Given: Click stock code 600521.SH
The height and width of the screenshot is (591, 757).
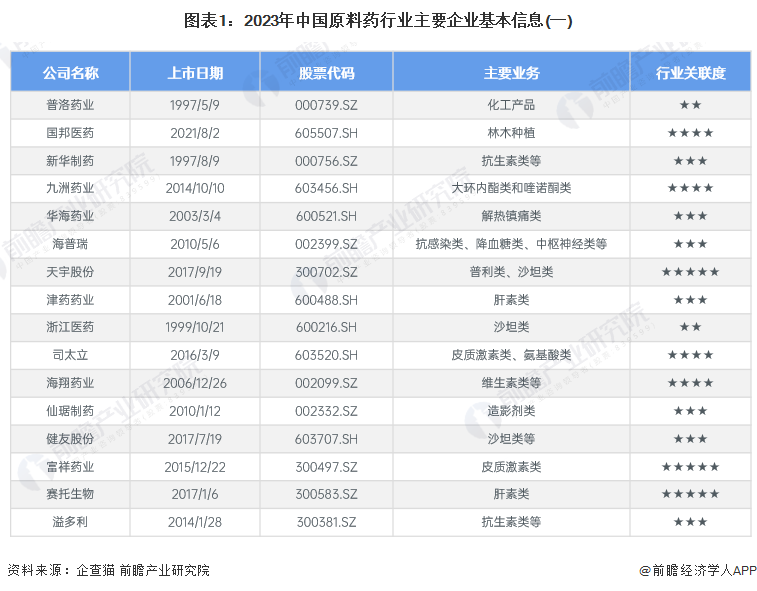Looking at the screenshot, I should point(326,216).
